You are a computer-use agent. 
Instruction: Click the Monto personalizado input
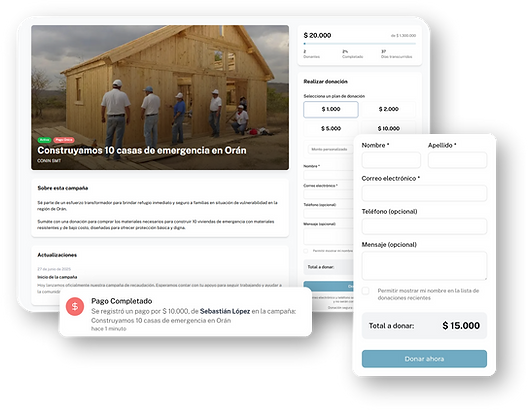click(330, 149)
